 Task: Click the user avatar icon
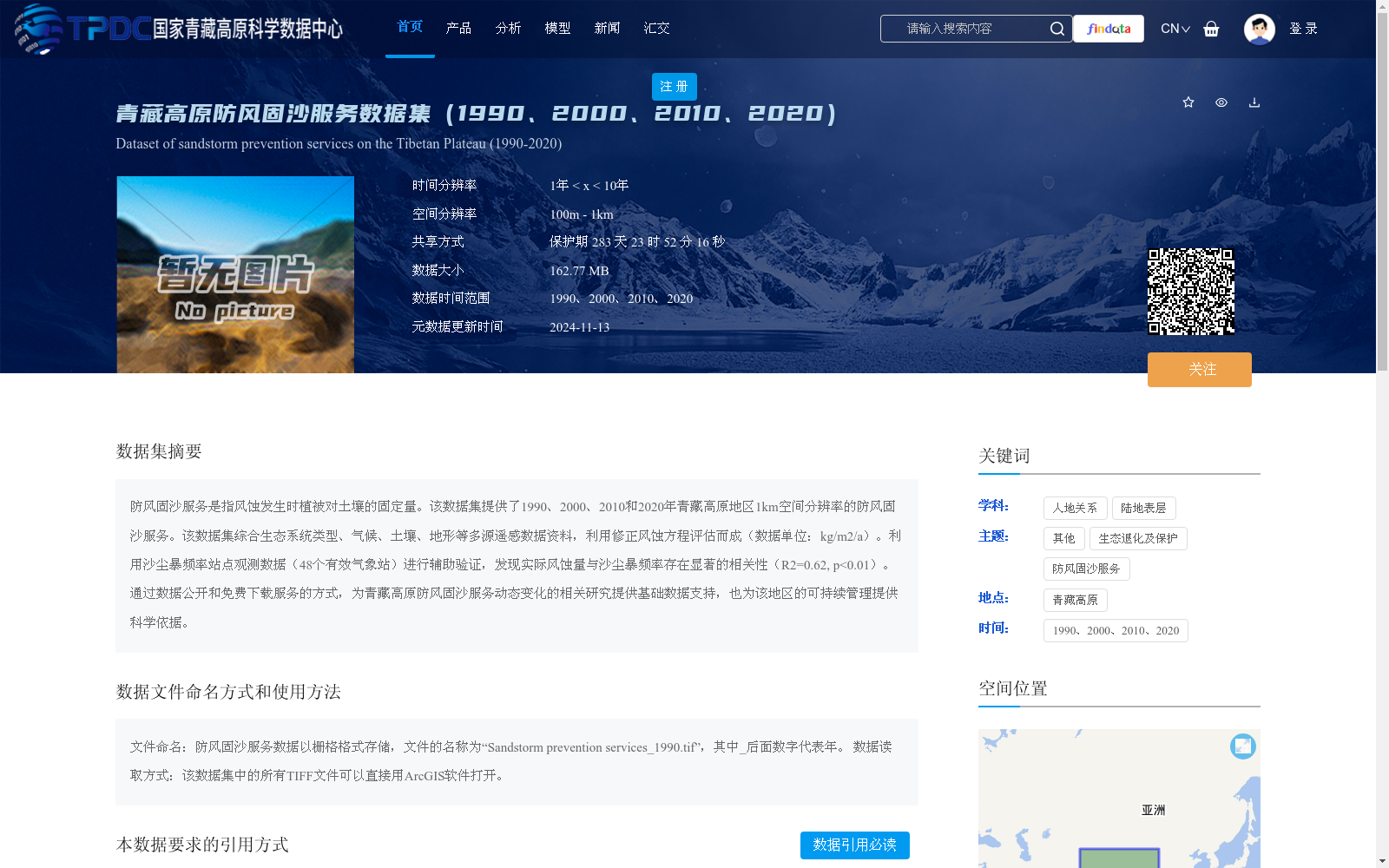pyautogui.click(x=1259, y=29)
